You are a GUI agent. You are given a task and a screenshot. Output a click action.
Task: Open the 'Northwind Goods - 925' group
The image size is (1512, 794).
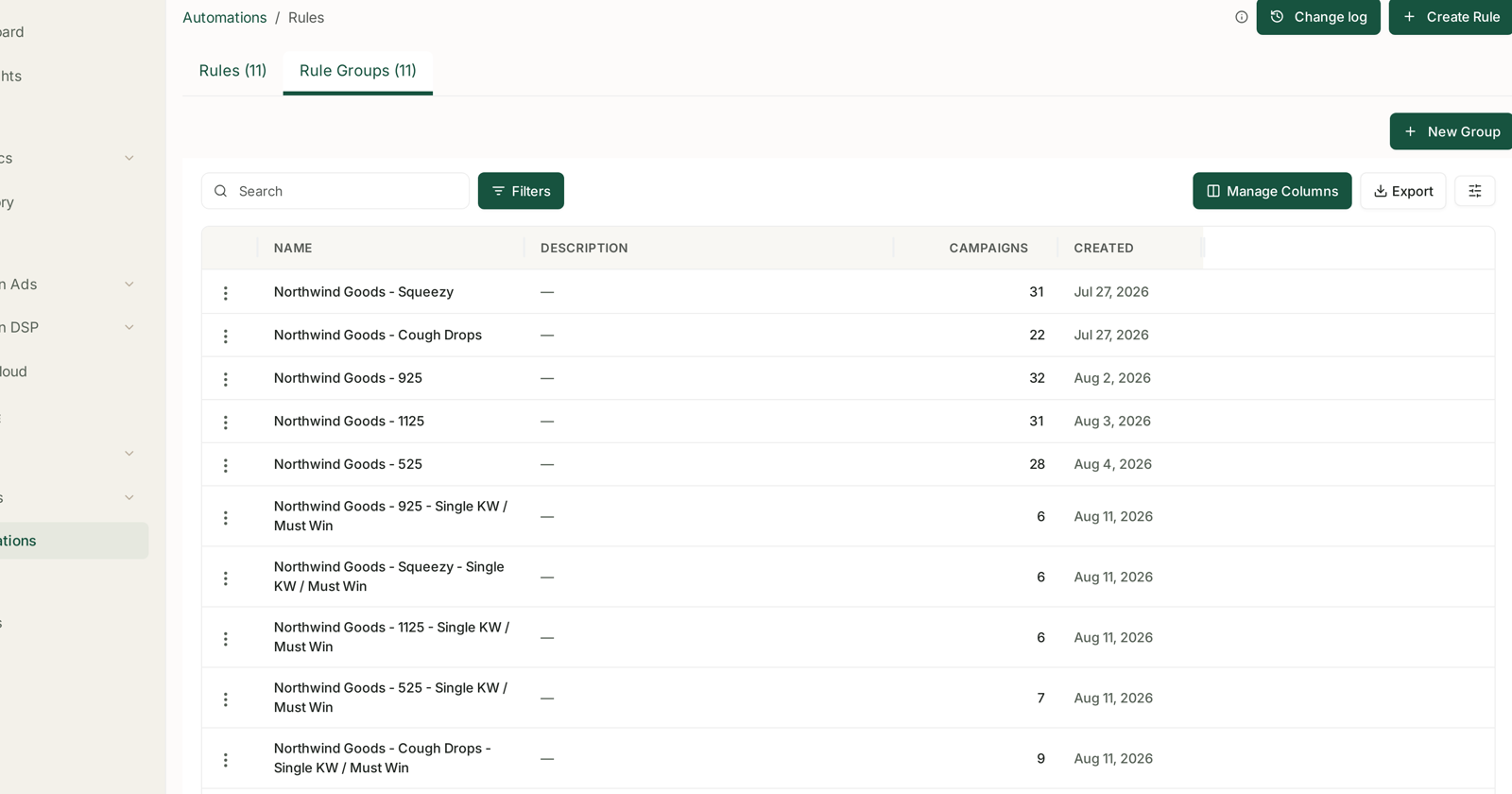pyautogui.click(x=348, y=378)
